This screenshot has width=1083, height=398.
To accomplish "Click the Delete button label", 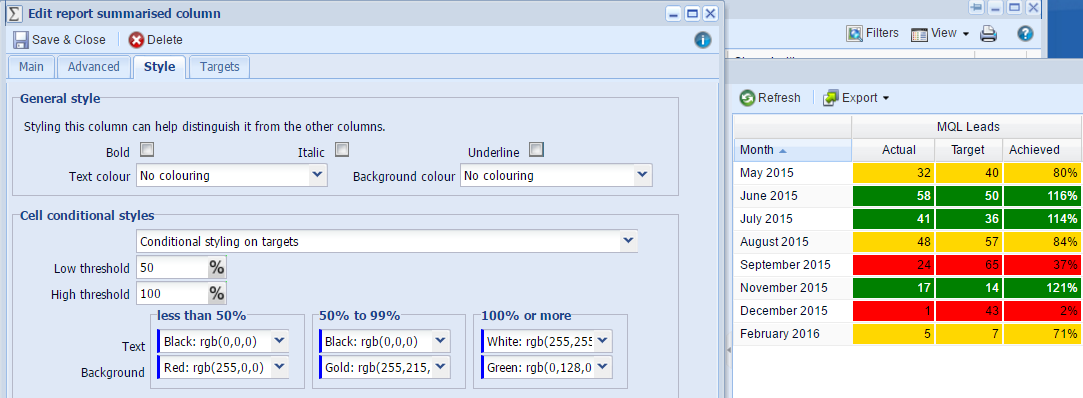I will 165,40.
